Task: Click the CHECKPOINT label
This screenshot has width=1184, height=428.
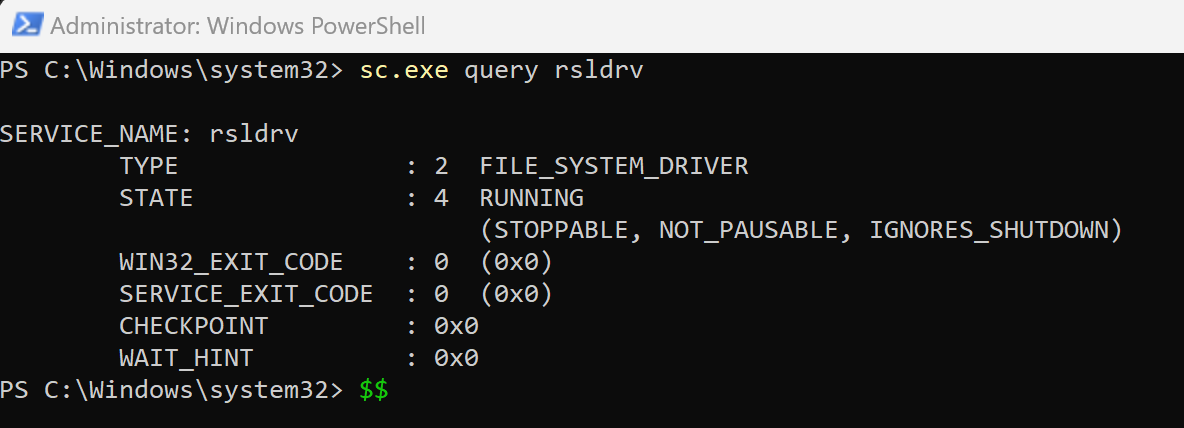Action: point(193,326)
